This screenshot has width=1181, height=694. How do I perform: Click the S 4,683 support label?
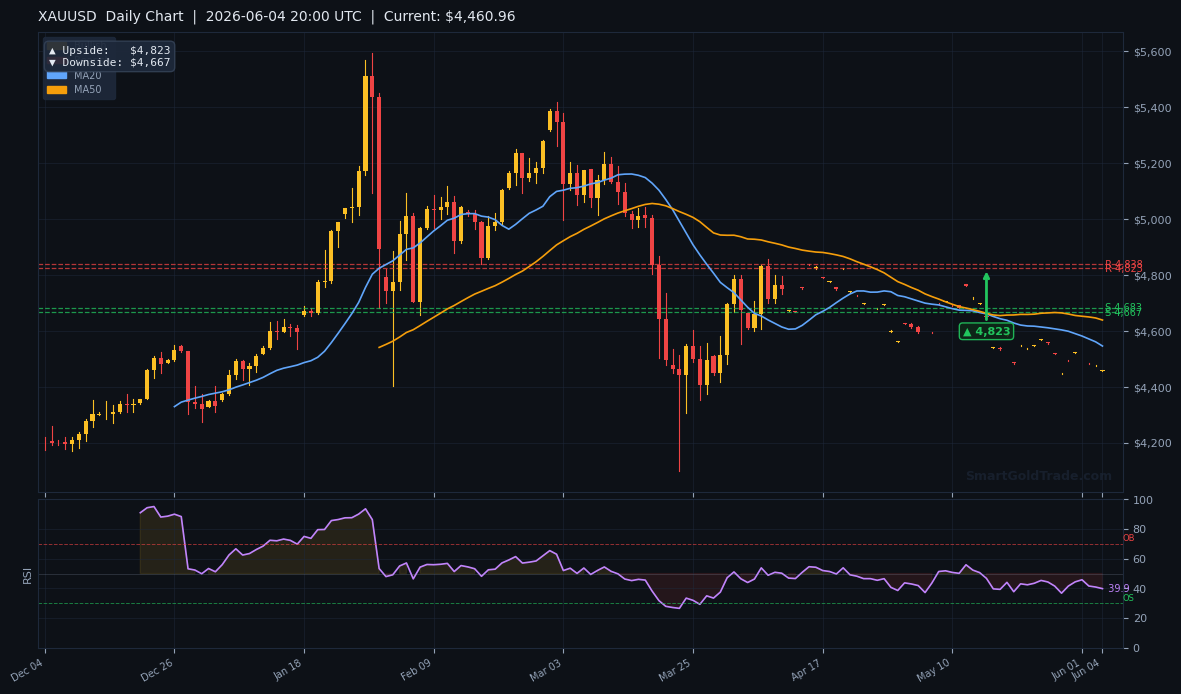(1123, 307)
